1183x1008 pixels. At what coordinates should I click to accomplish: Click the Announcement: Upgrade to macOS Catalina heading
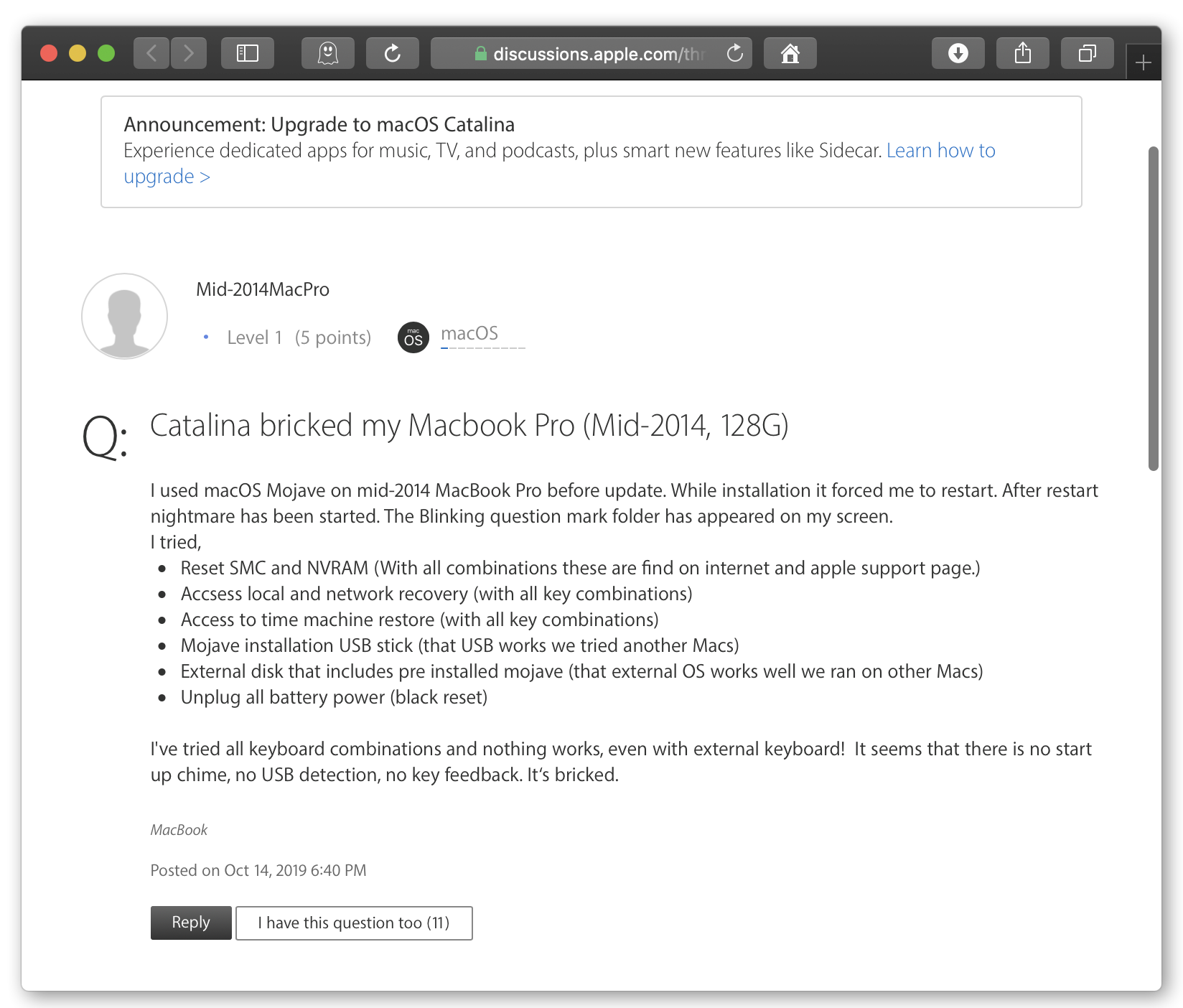point(319,125)
